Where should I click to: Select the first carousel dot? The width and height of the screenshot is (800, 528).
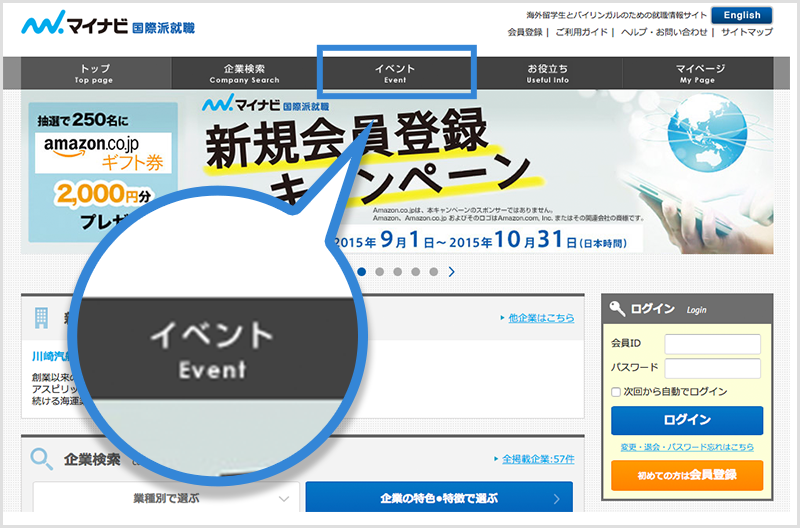[x=361, y=272]
